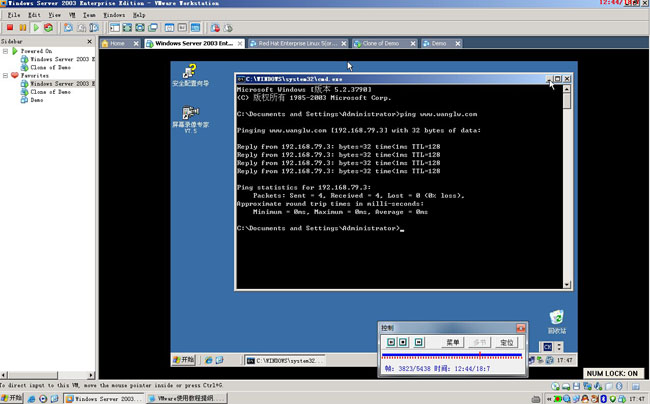Viewport: 650px width, 404px height.
Task: Switch to the Demo tab
Action: tap(439, 43)
